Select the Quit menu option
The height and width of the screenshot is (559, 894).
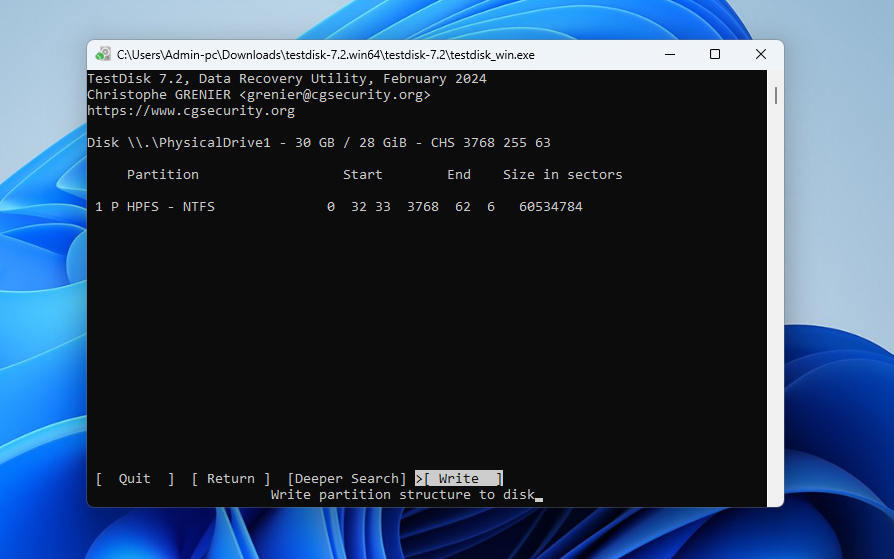[x=135, y=479]
